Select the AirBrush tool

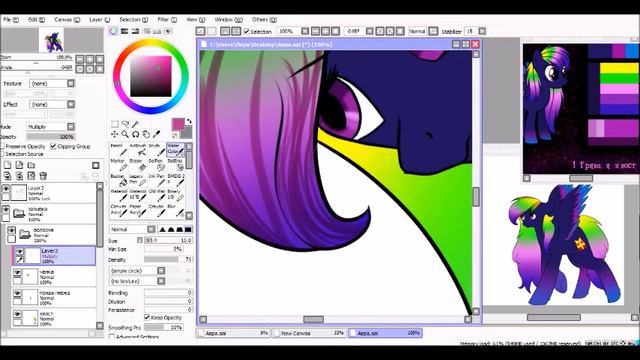pos(138,149)
